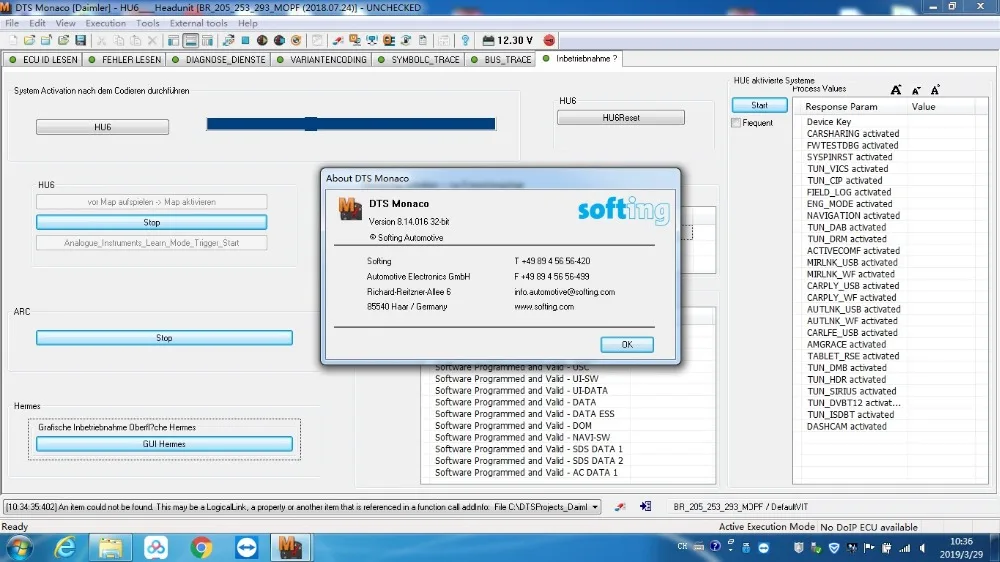
Task: Open the File Explorer taskbar icon
Action: click(110, 547)
